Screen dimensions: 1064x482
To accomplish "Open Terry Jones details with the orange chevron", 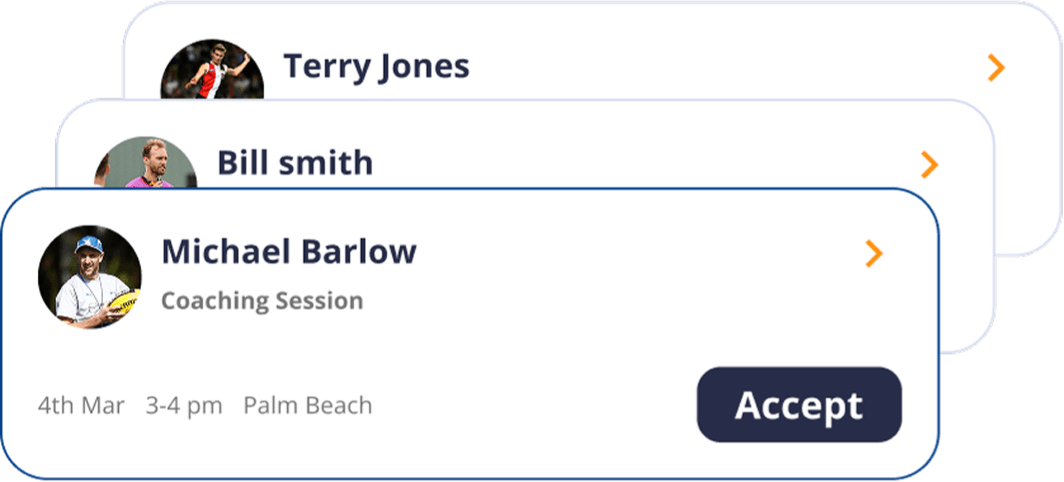I will [995, 68].
